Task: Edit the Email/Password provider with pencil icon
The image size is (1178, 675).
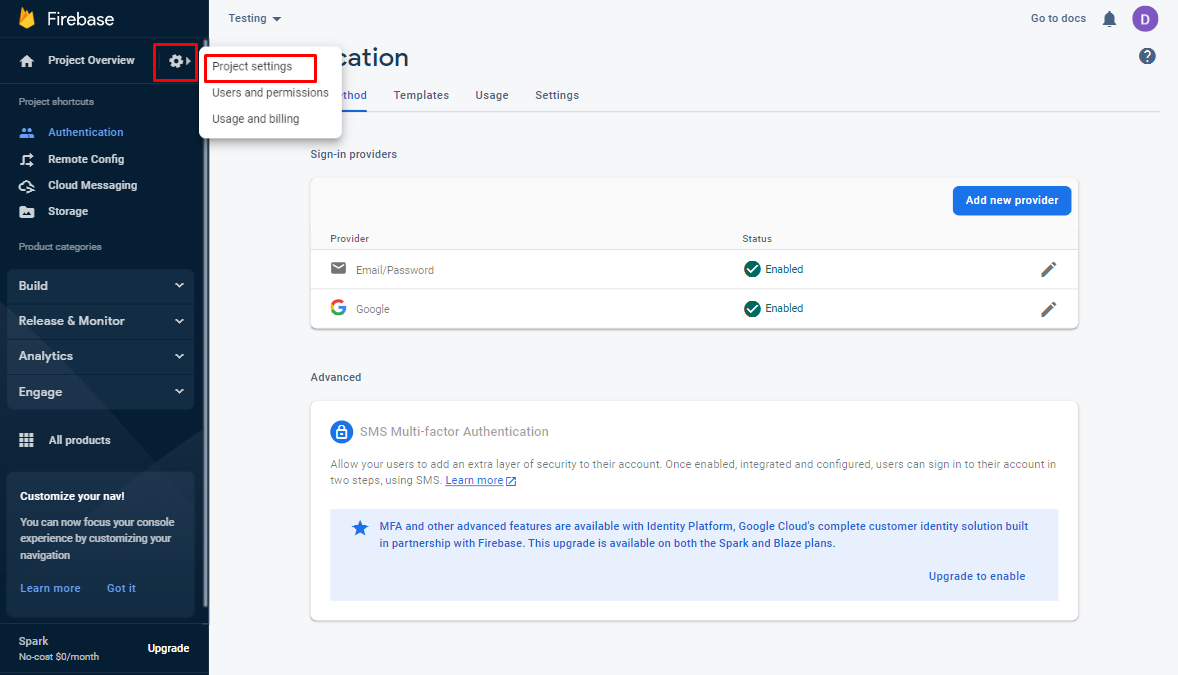Action: 1049,269
